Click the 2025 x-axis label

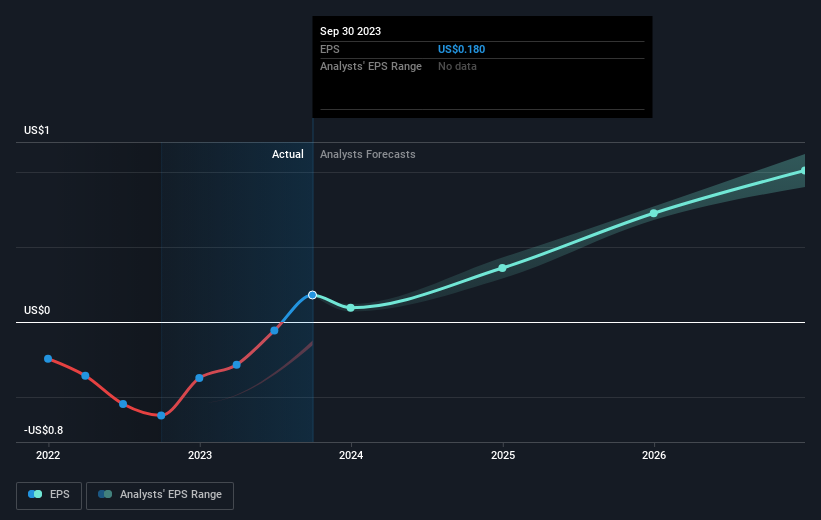(x=503, y=455)
